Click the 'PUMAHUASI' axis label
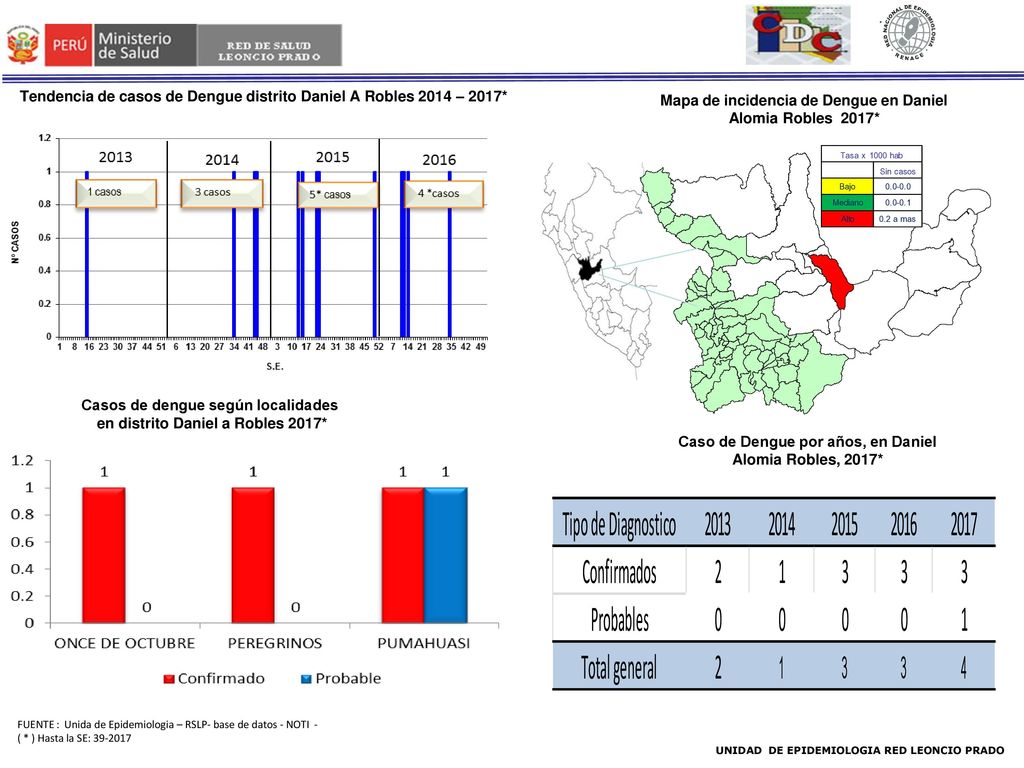The height and width of the screenshot is (768, 1024). (424, 643)
